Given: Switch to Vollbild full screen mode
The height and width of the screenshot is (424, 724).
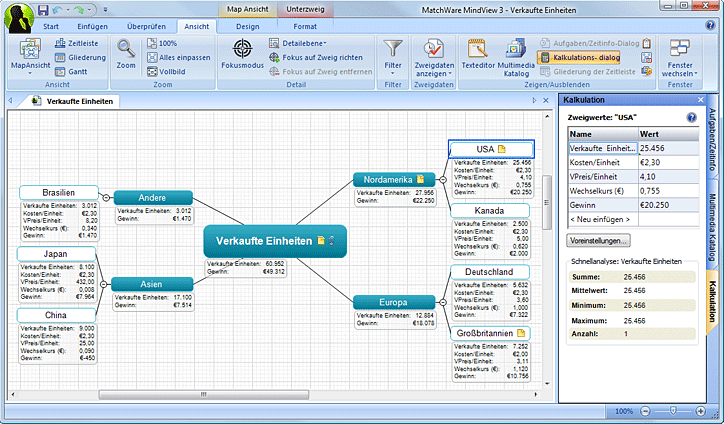Looking at the screenshot, I should pyautogui.click(x=166, y=72).
